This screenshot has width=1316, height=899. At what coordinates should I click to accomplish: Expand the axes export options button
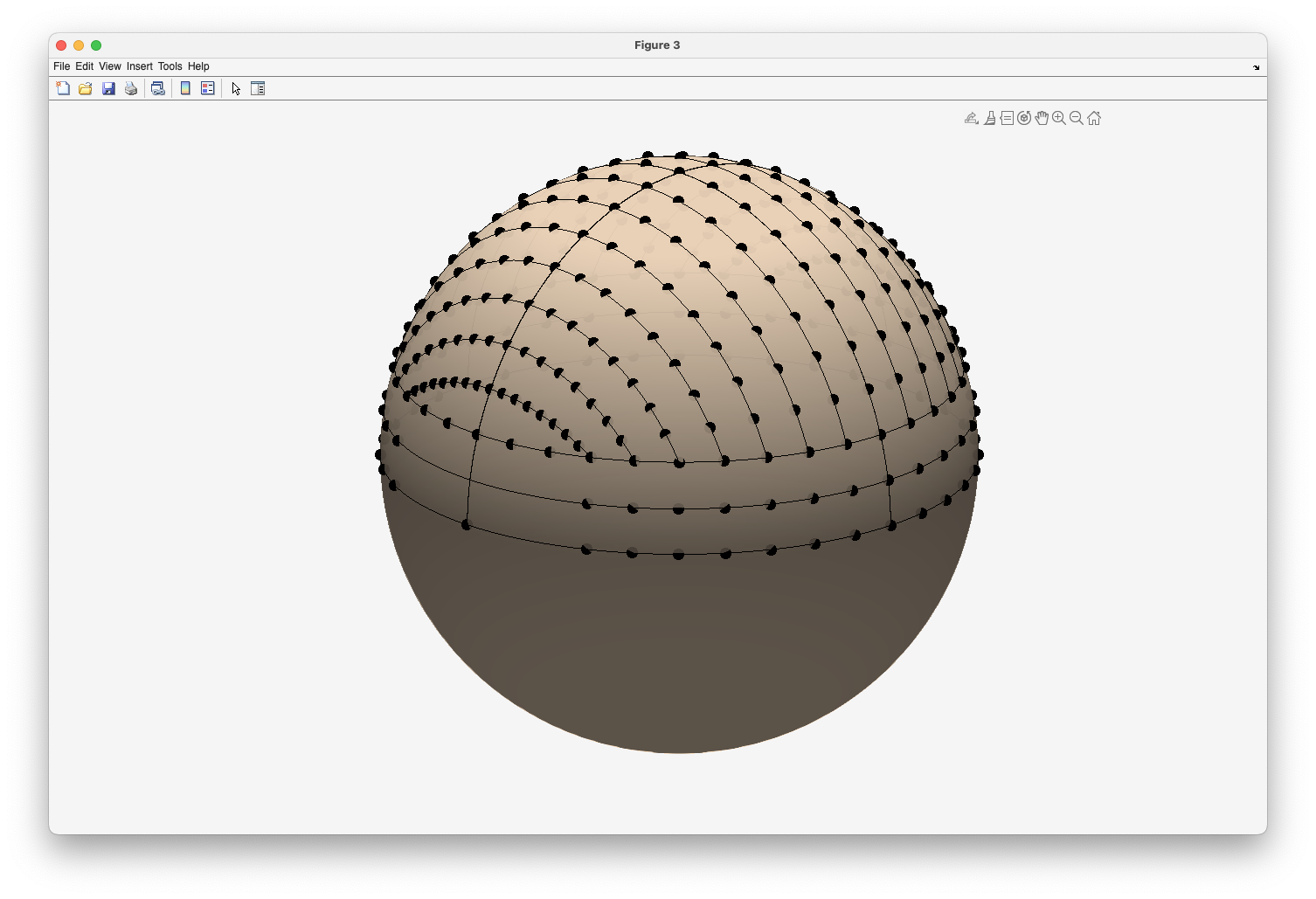click(x=971, y=118)
